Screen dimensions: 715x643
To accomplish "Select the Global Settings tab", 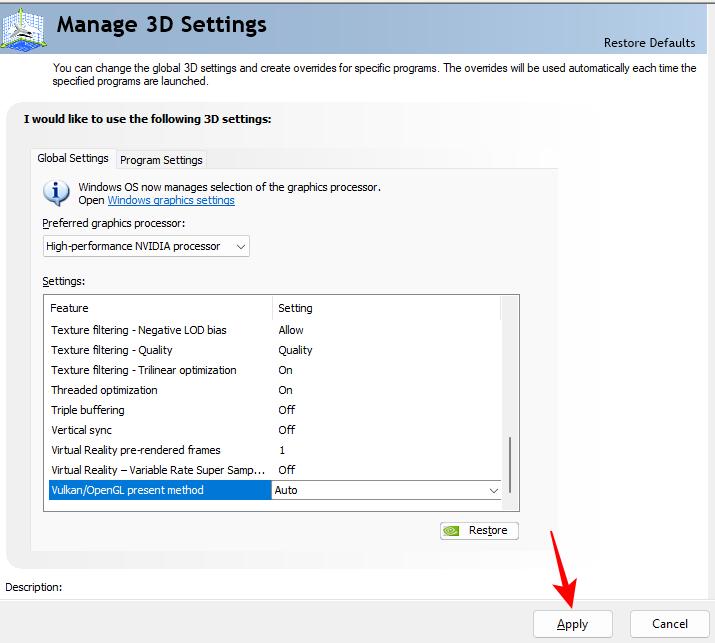I will (x=73, y=158).
